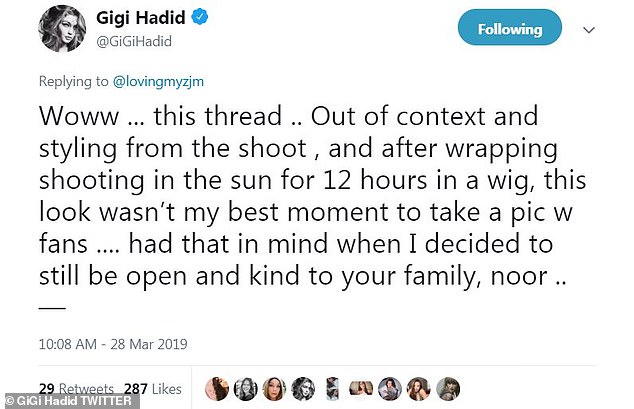Toggle the Following button
The image size is (634, 409).
pyautogui.click(x=509, y=29)
